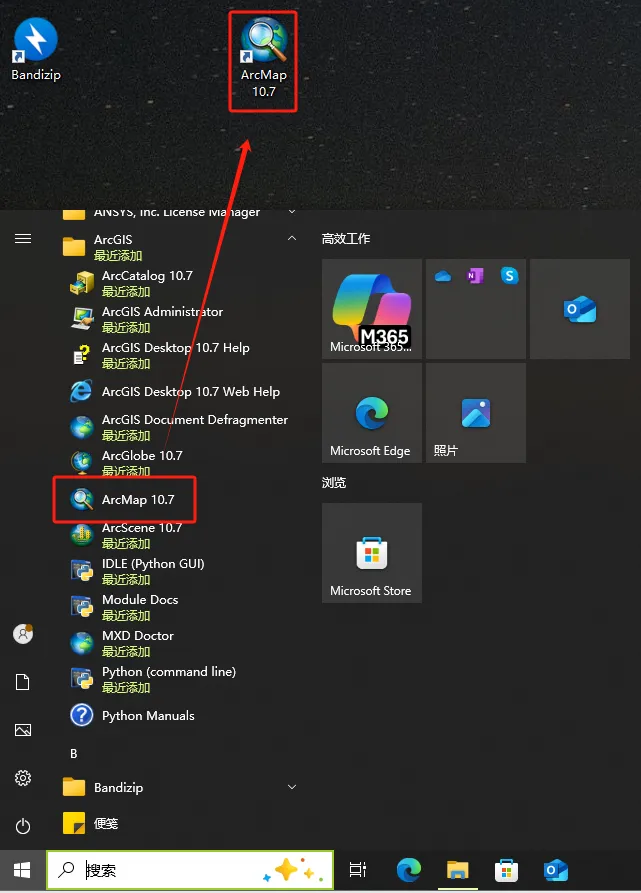This screenshot has height=893, width=641.
Task: Open OneNote in the tile folder
Action: click(475, 276)
